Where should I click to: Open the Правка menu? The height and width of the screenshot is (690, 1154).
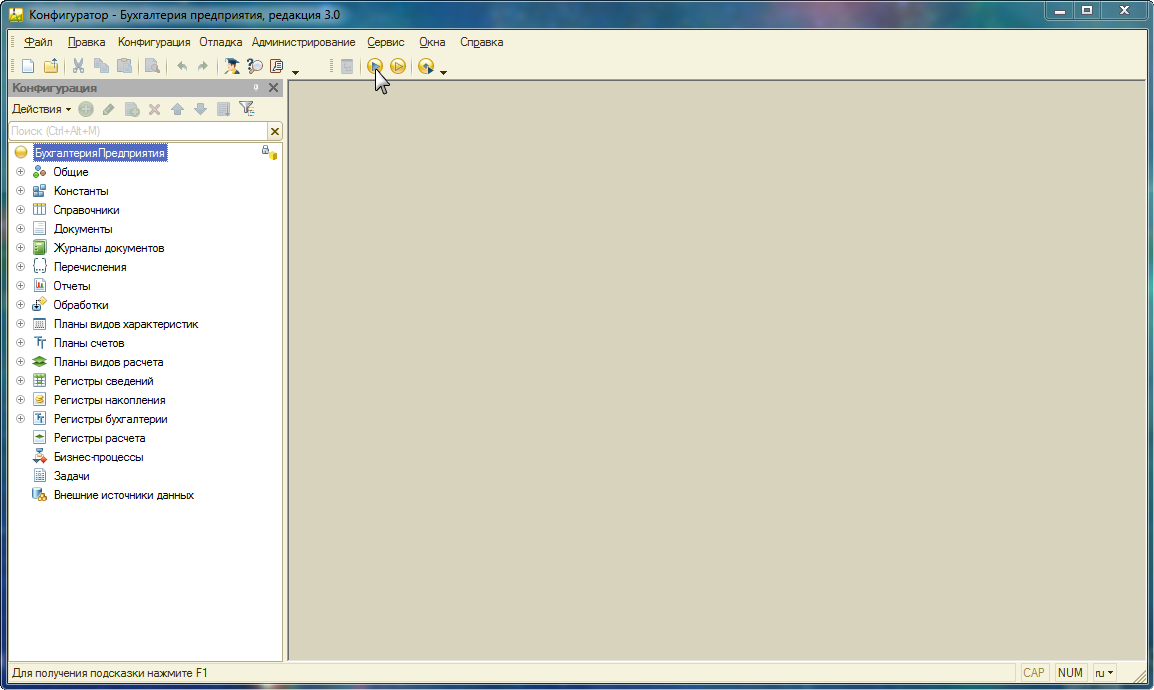click(86, 42)
